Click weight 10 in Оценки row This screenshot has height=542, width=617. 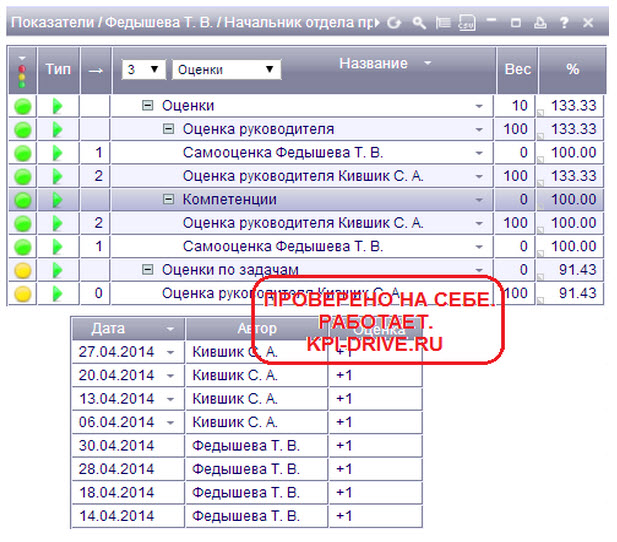(519, 105)
